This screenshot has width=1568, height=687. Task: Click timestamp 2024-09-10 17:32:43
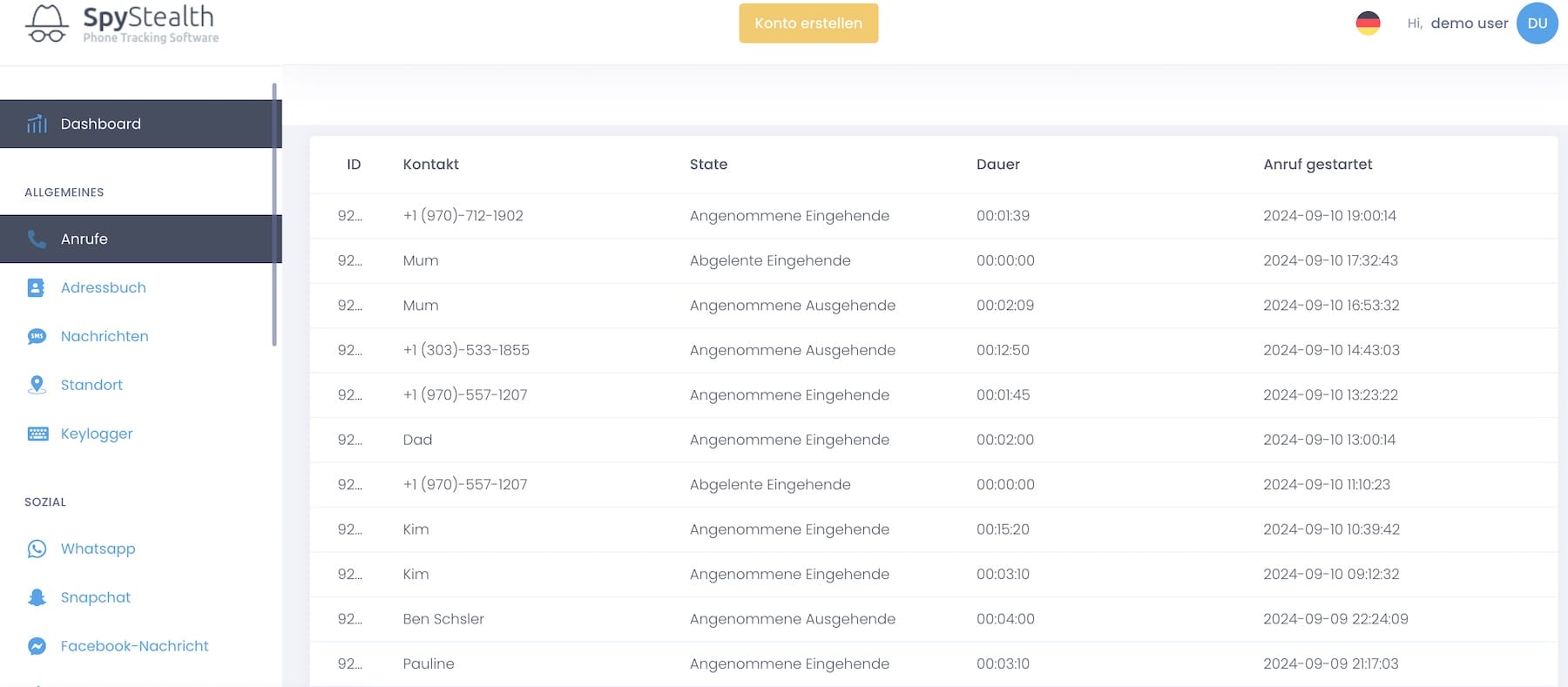(x=1330, y=260)
